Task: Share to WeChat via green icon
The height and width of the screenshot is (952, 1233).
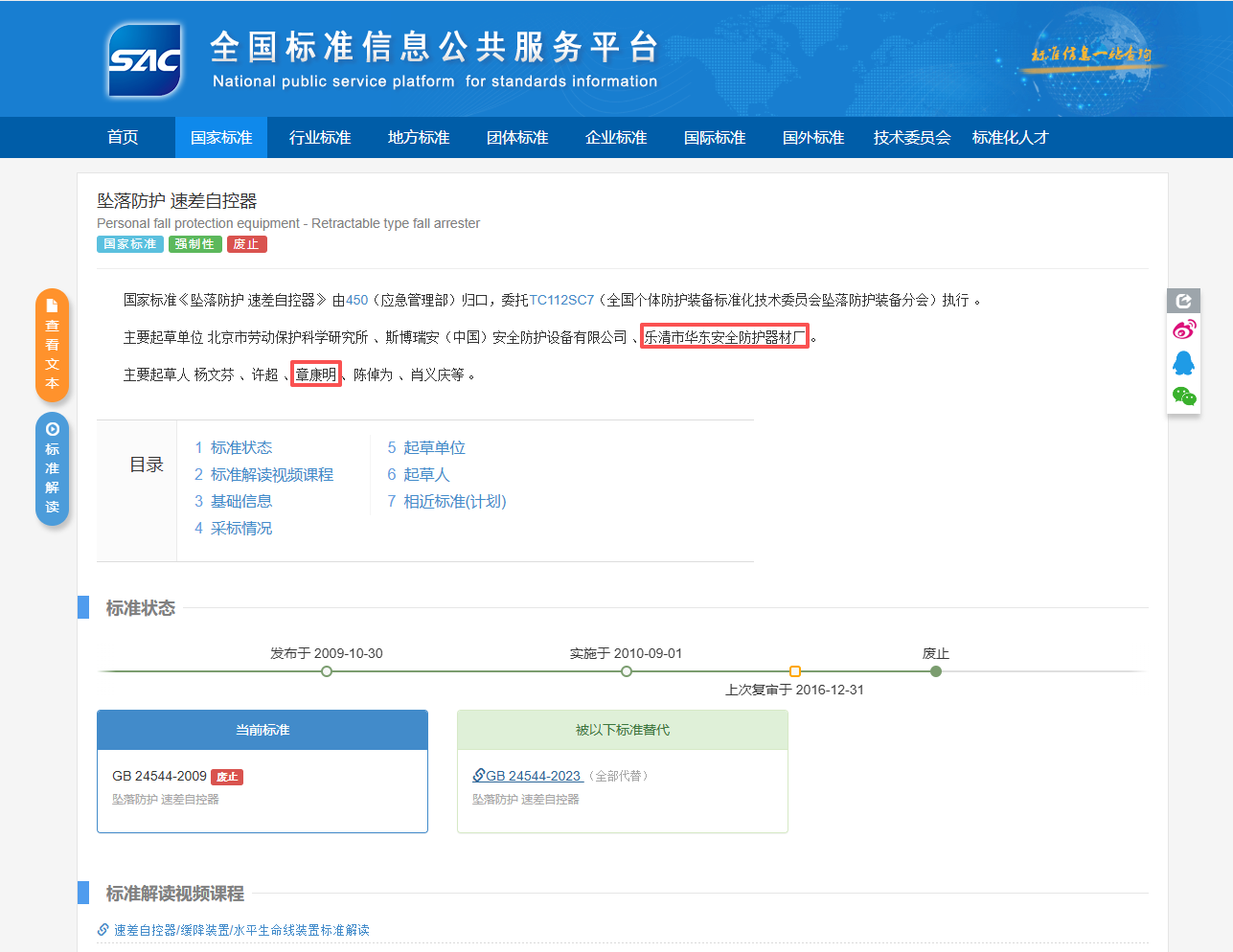Action: pyautogui.click(x=1183, y=397)
